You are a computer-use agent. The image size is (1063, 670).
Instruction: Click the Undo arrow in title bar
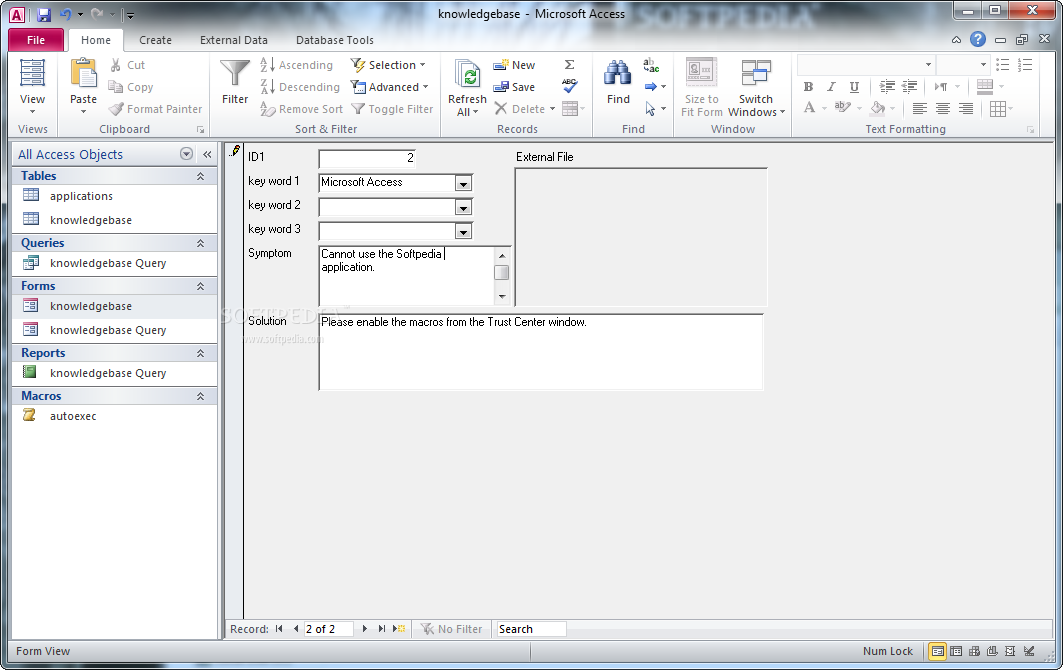[x=66, y=14]
